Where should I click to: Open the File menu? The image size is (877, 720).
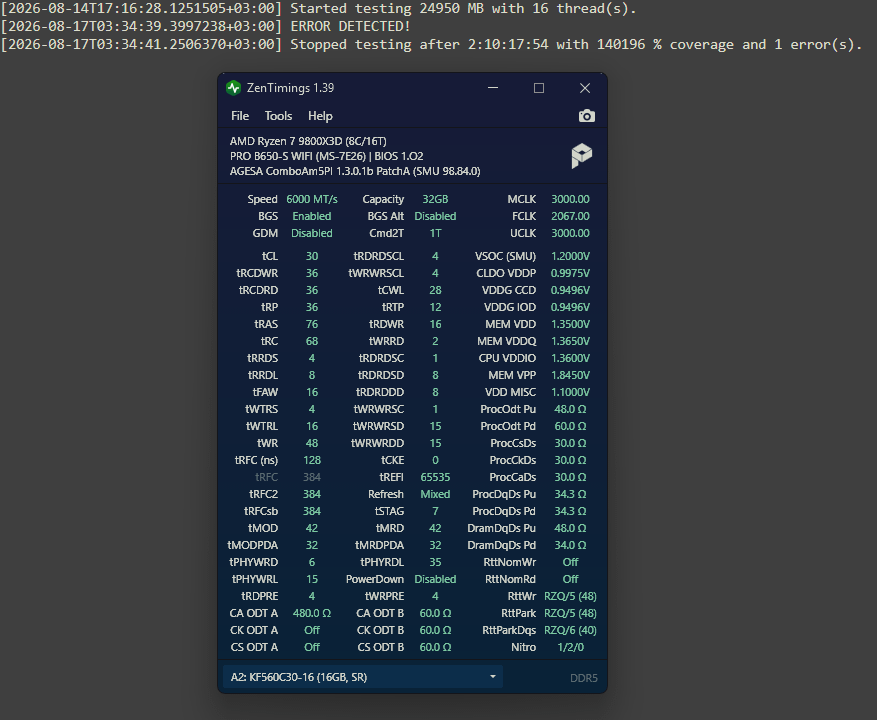pyautogui.click(x=240, y=116)
